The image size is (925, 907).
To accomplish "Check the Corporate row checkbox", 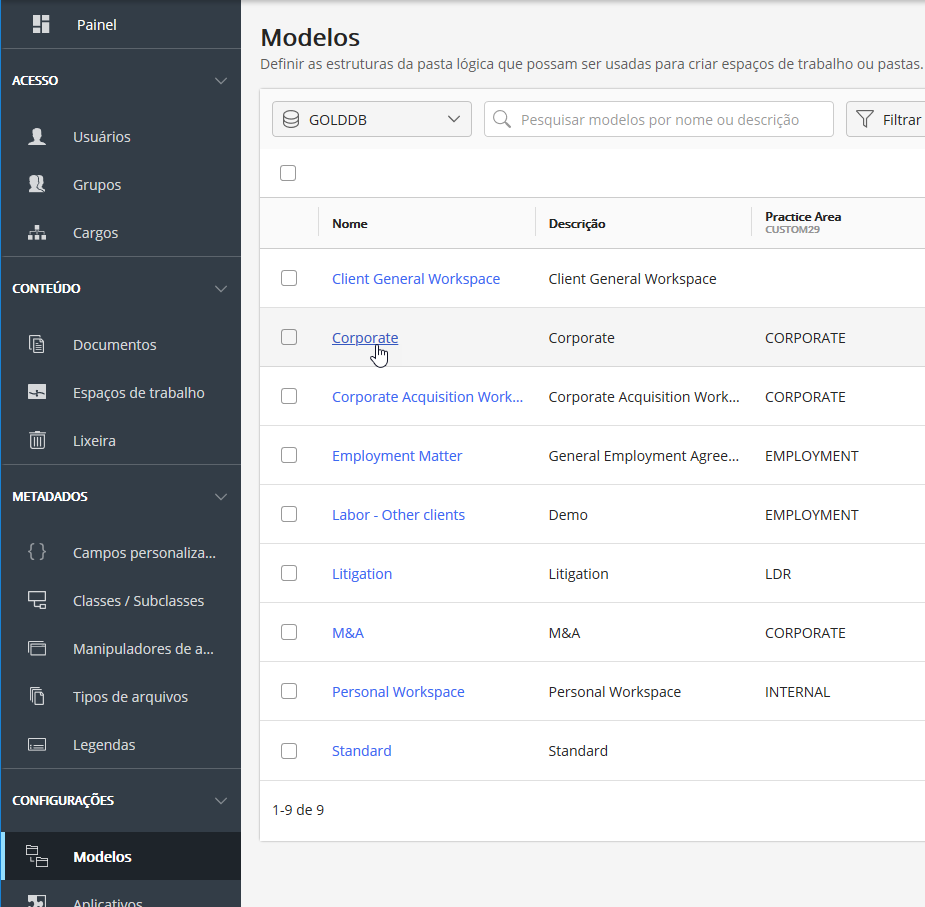I will (x=289, y=337).
